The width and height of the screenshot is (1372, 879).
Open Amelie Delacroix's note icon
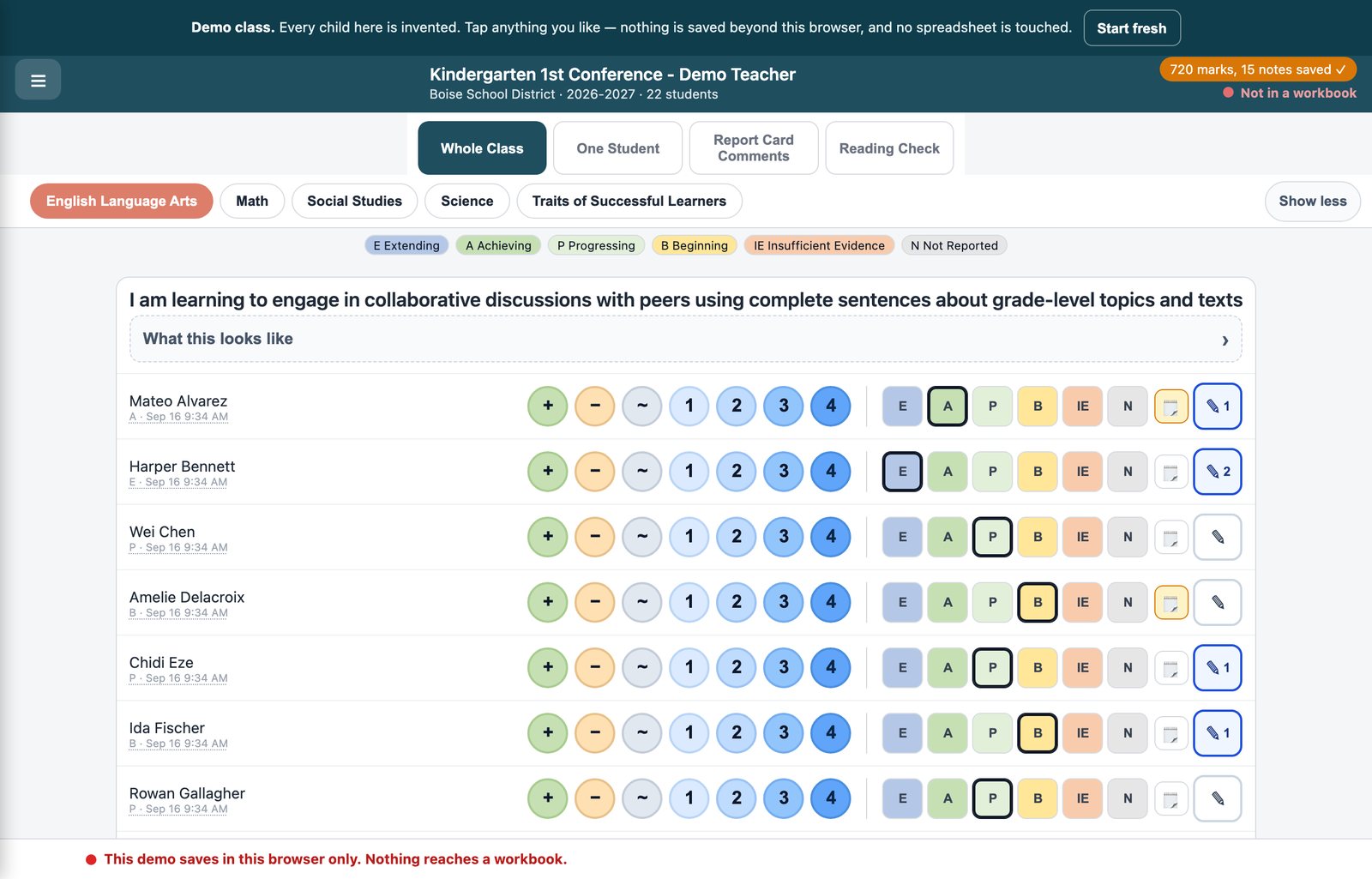coord(1171,602)
